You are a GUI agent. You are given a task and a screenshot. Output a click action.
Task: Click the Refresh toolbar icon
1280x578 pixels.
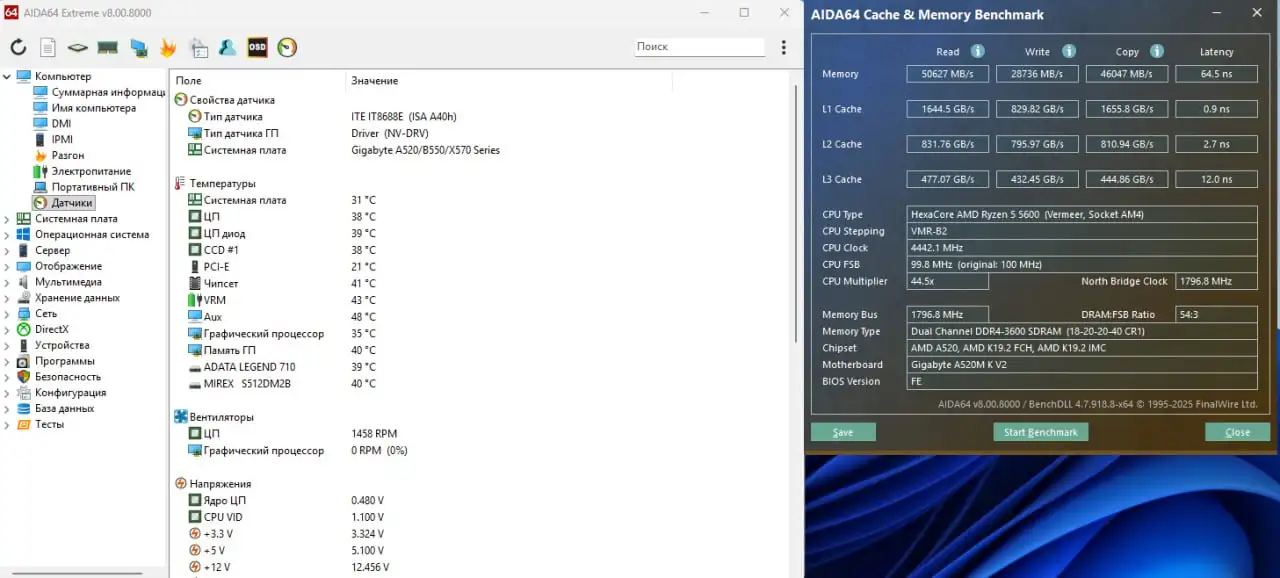click(18, 47)
